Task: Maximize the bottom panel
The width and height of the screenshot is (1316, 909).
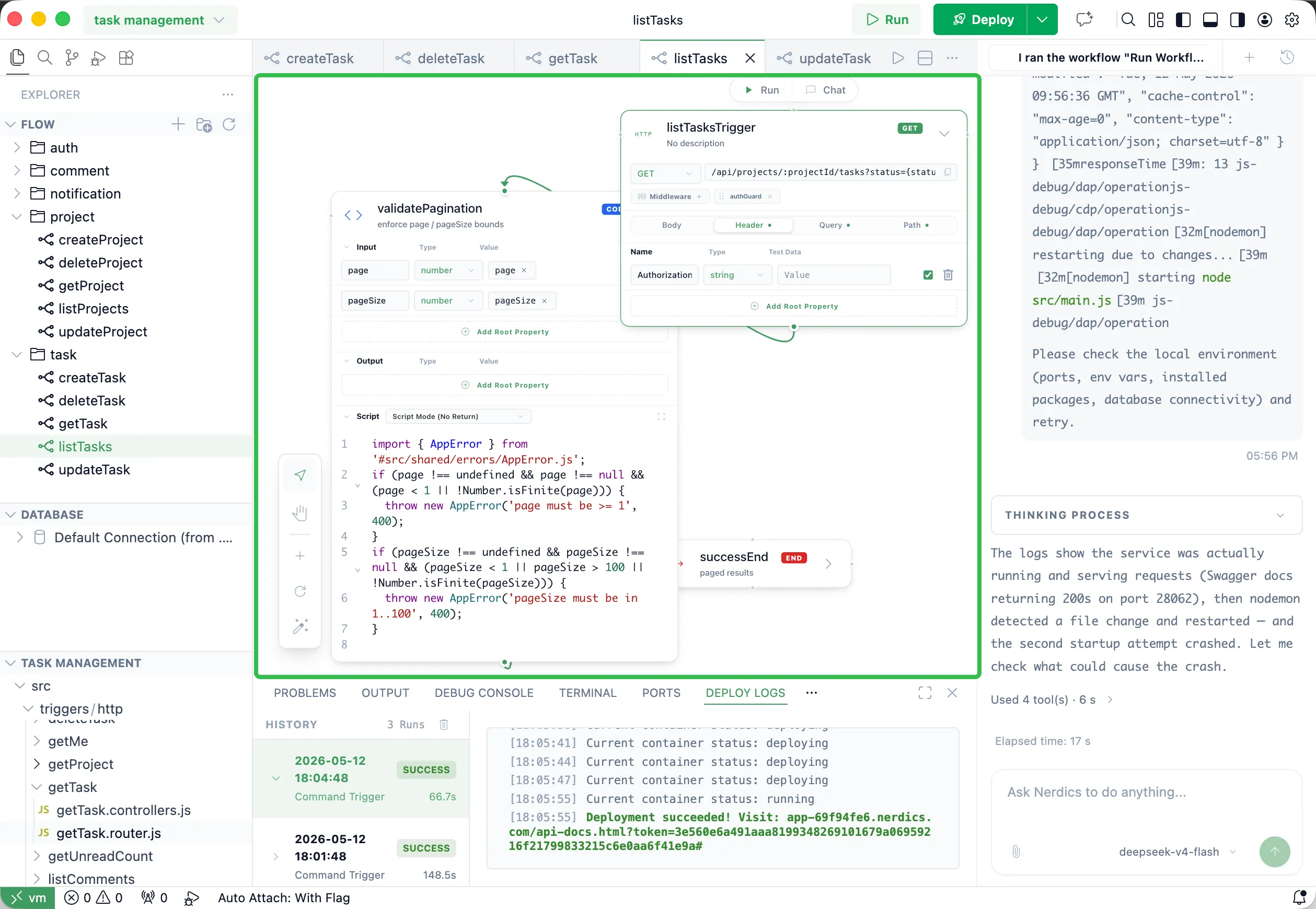Action: coord(925,693)
